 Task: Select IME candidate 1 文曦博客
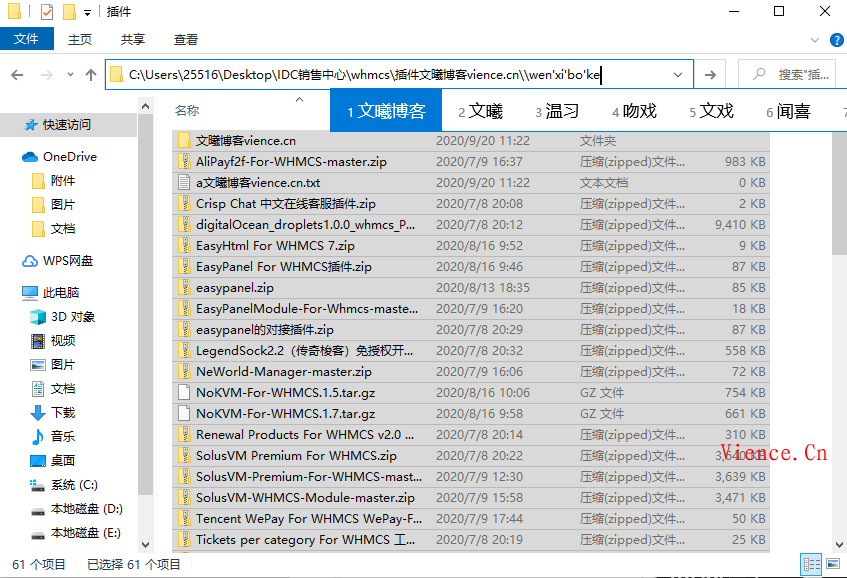tap(385, 111)
